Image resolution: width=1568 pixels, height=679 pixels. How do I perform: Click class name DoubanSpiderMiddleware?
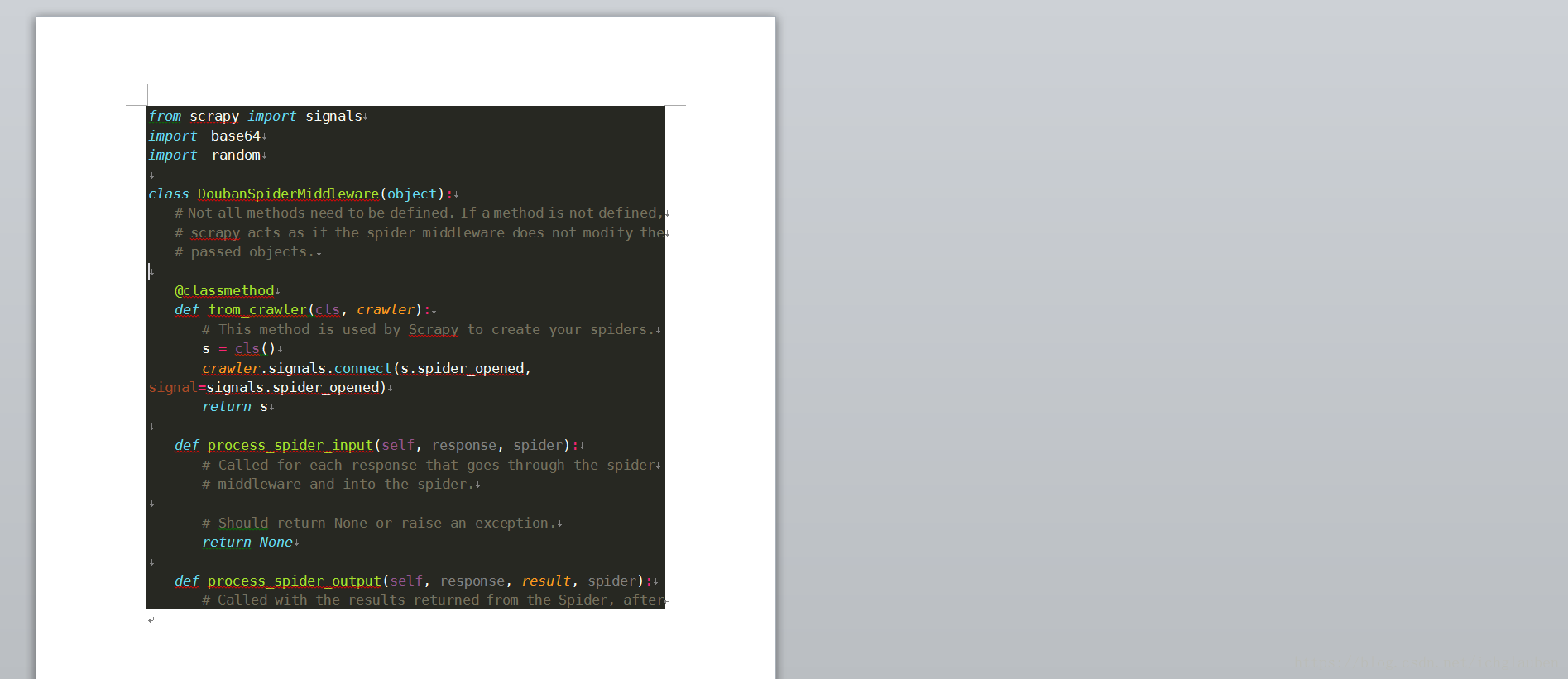(288, 194)
